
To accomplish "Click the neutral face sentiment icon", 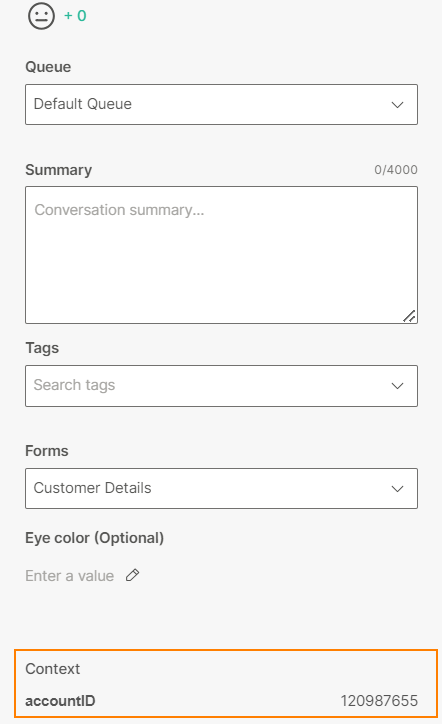I will point(41,16).
